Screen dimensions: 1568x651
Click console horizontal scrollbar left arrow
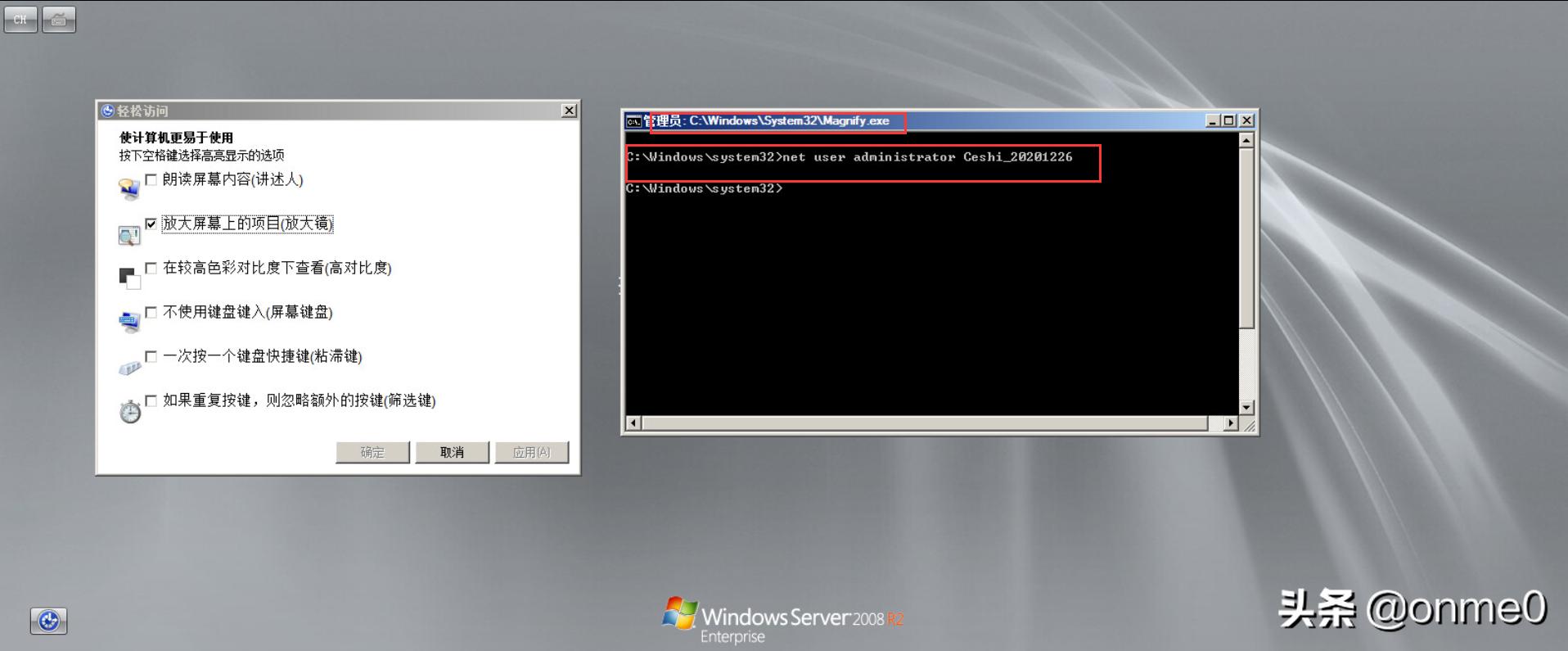click(633, 423)
